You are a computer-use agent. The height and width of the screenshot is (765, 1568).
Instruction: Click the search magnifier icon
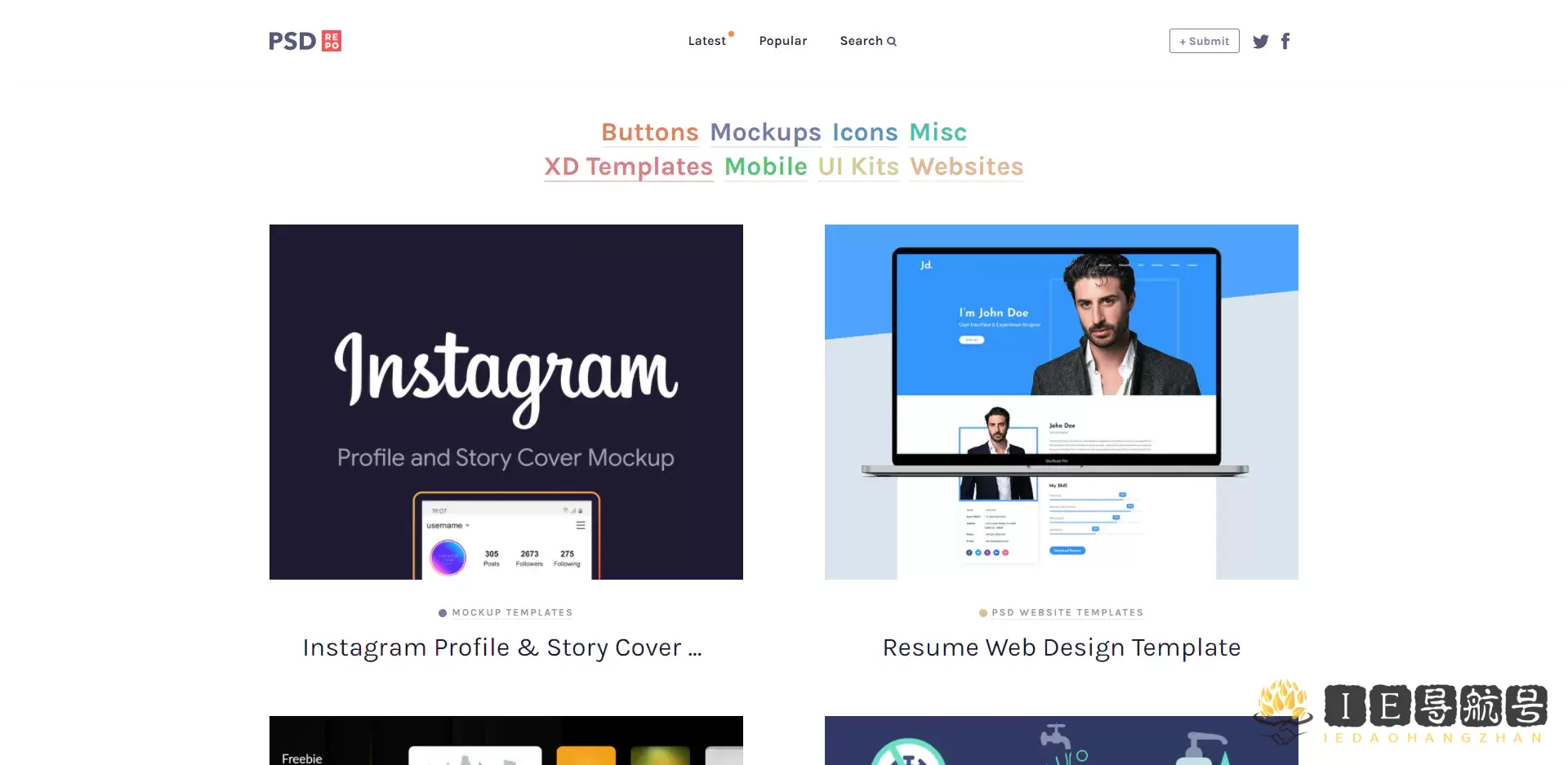tap(892, 42)
